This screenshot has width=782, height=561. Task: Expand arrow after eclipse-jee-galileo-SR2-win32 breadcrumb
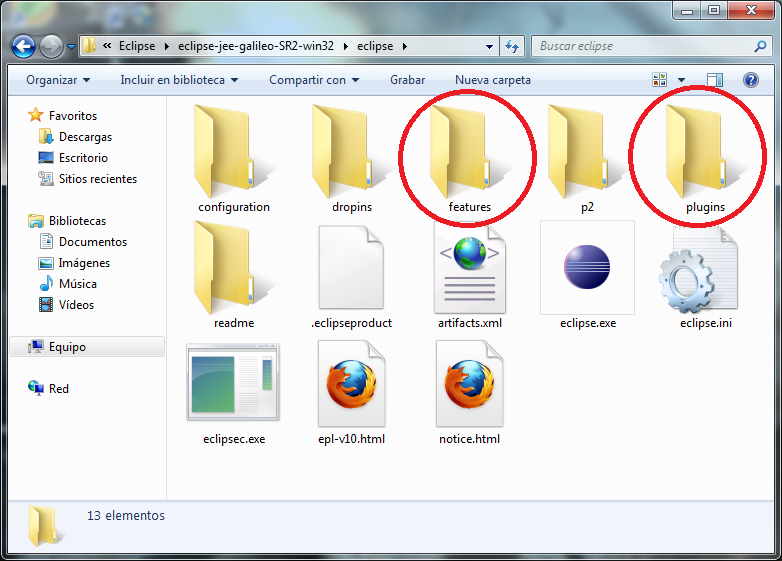click(x=346, y=46)
